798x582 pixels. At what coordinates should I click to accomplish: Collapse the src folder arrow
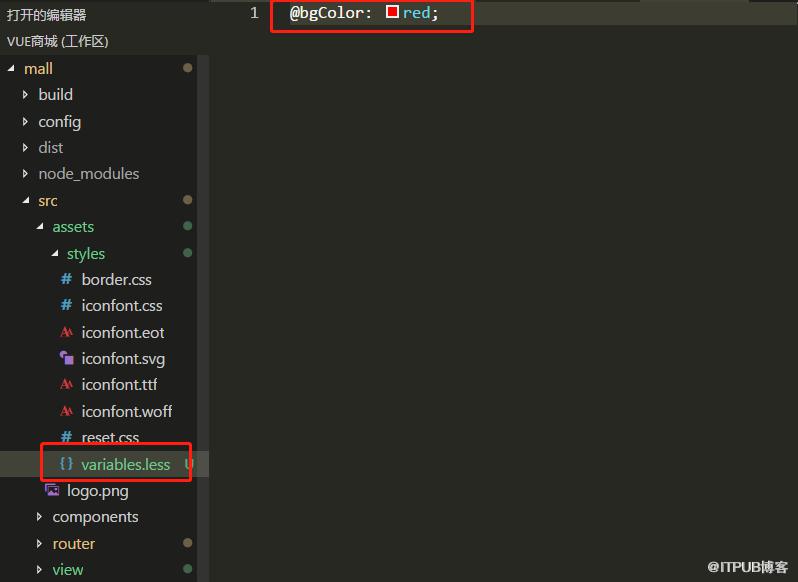pos(25,200)
